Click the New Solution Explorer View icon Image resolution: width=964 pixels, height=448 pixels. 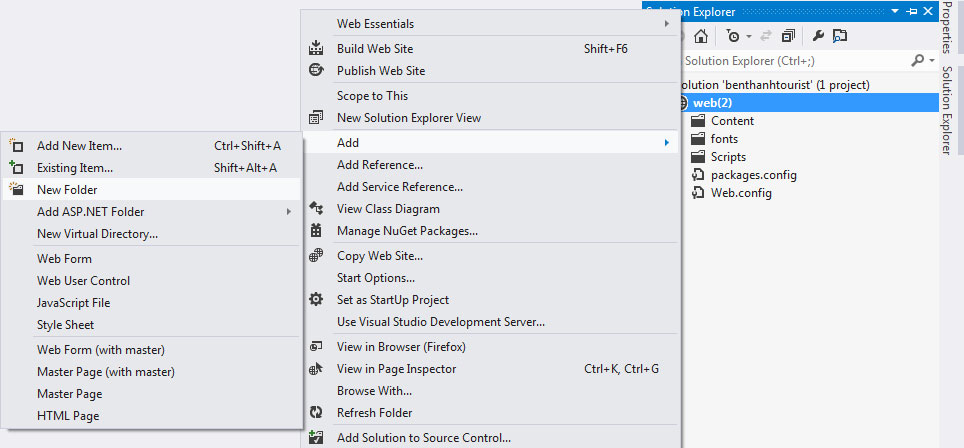pos(316,117)
